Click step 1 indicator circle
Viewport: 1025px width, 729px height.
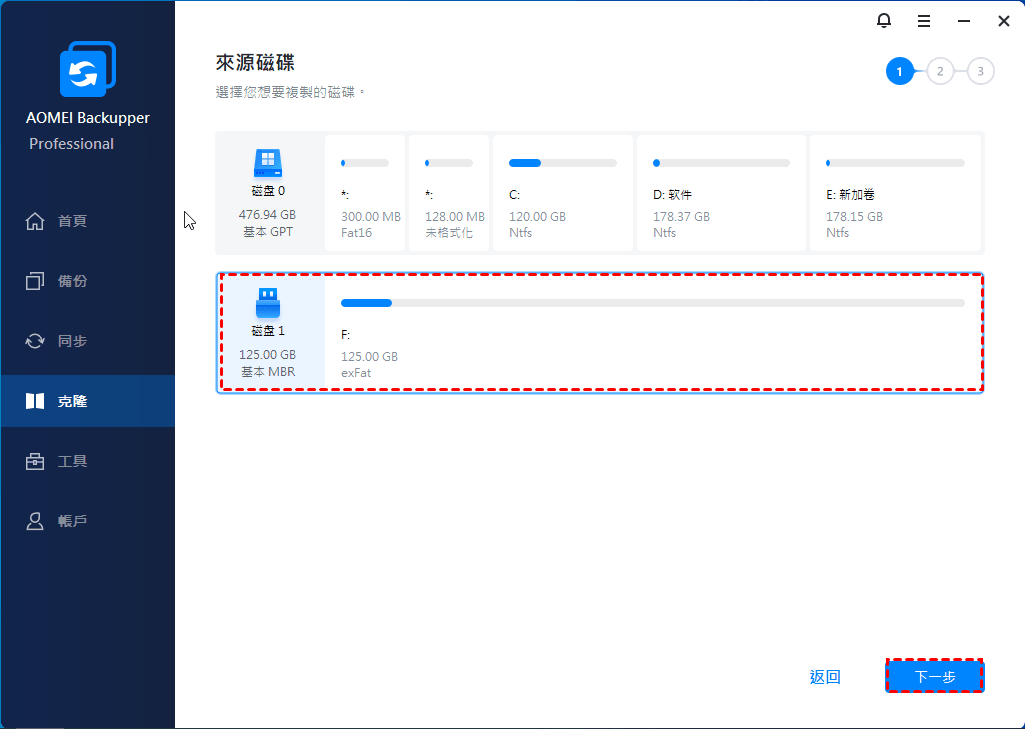click(x=899, y=71)
